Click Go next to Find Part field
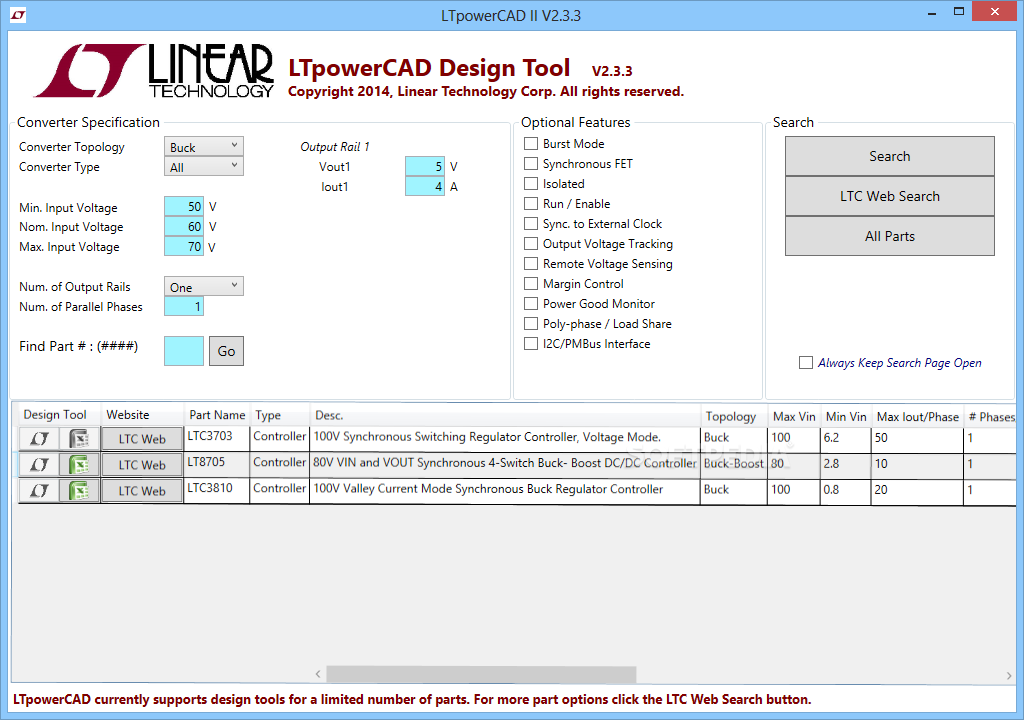Viewport: 1024px width, 720px height. point(226,351)
